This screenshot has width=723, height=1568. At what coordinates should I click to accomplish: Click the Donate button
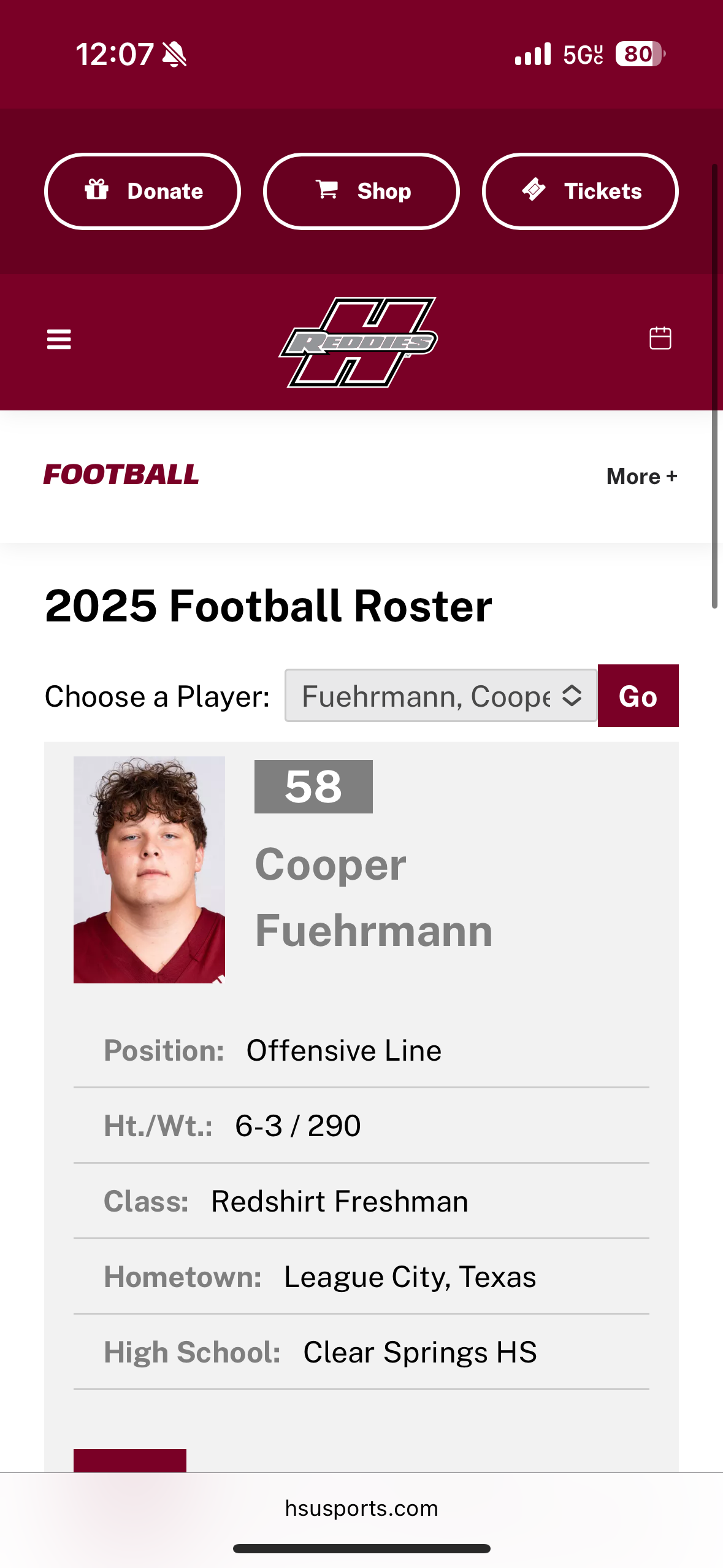click(142, 191)
